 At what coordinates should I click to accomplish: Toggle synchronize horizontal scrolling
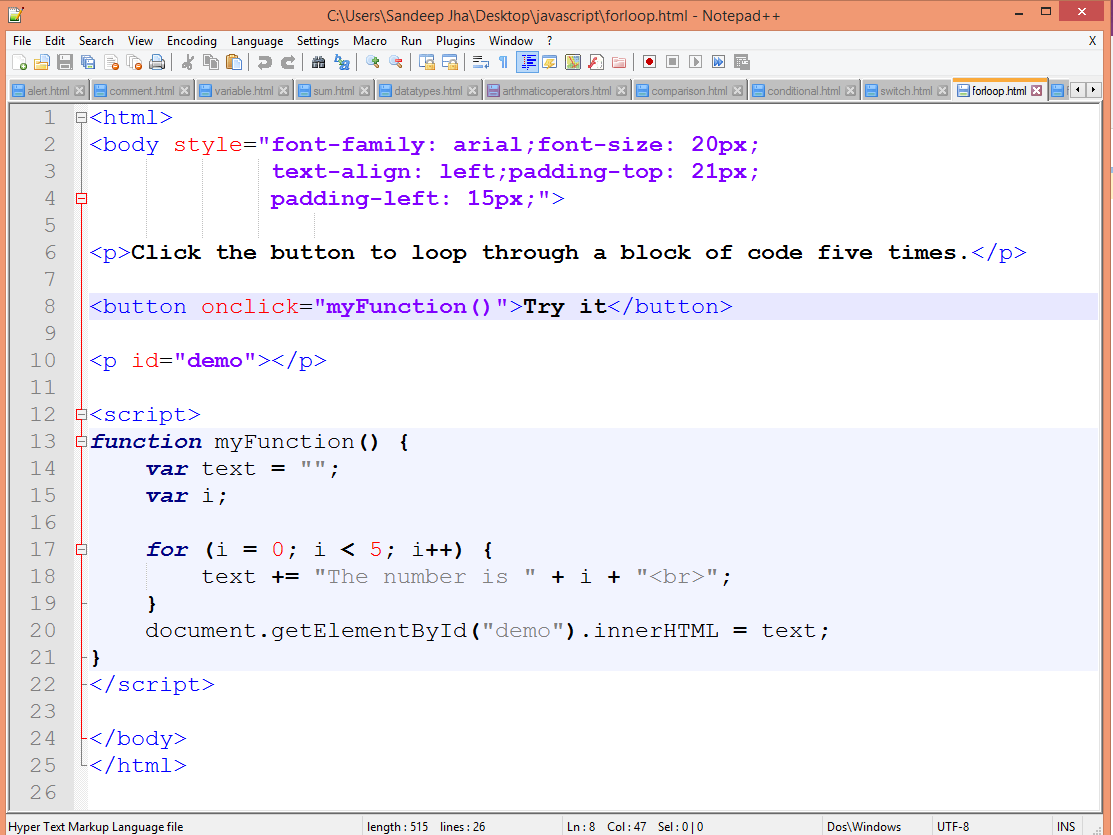pyautogui.click(x=449, y=62)
